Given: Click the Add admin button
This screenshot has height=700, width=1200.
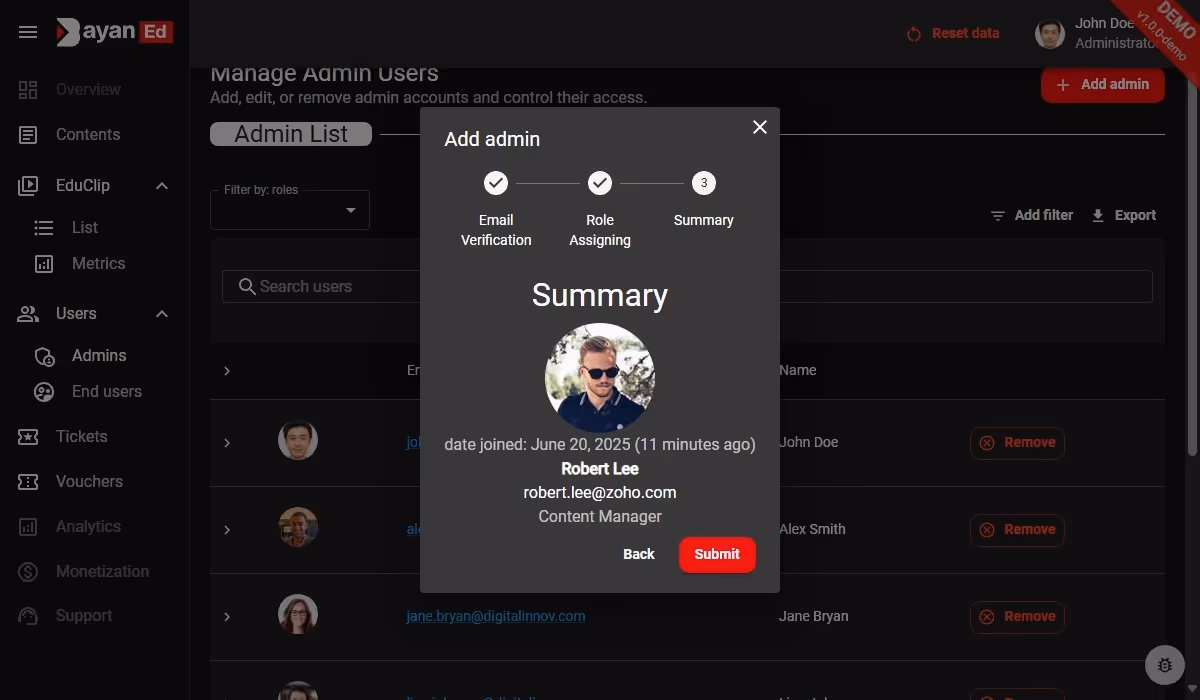Looking at the screenshot, I should [1103, 85].
